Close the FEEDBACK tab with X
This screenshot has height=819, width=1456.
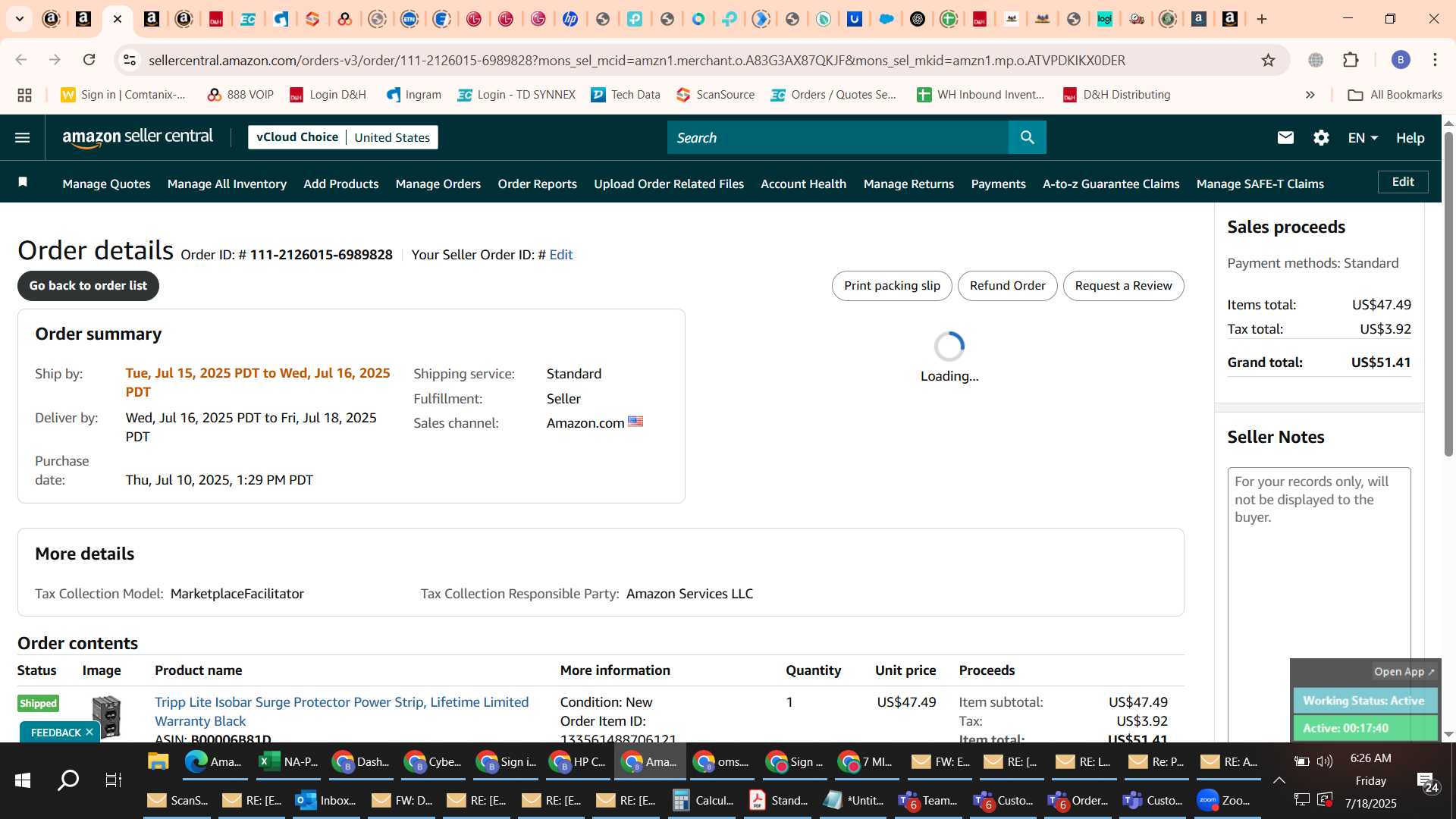coord(89,732)
